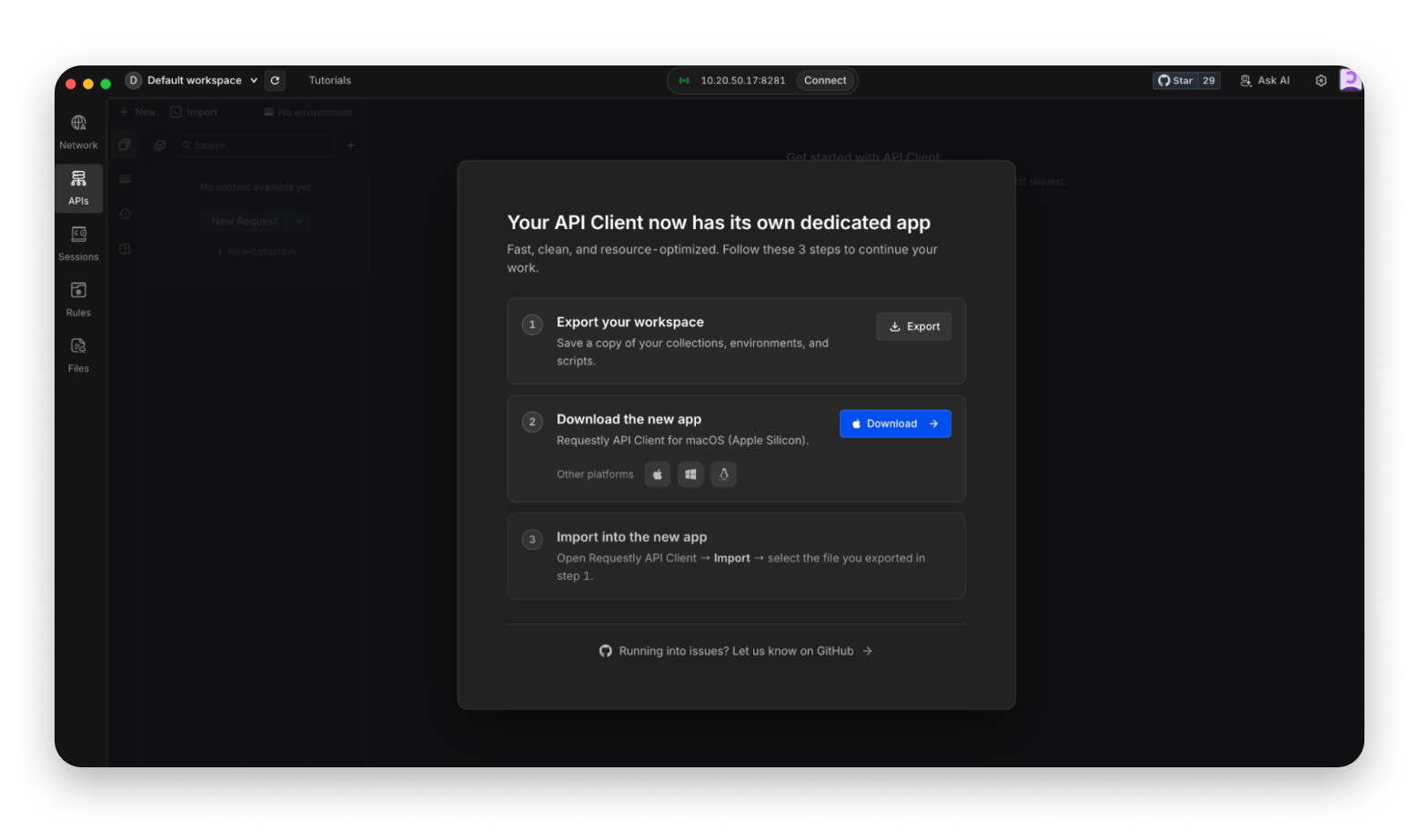
Task: Click the multi-select checkbox icon beside Search
Action: (159, 145)
